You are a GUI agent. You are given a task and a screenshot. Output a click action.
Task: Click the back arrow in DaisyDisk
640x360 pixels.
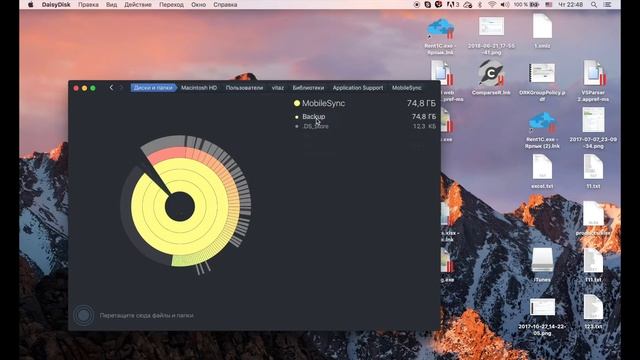point(111,87)
